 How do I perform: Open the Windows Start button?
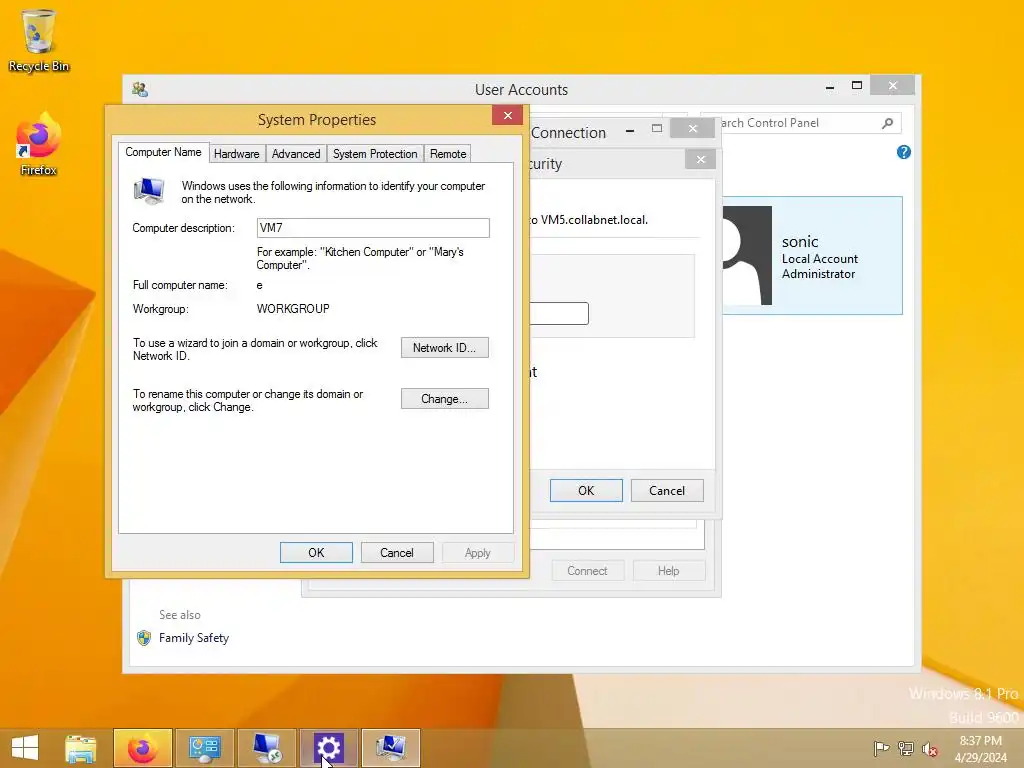click(25, 748)
